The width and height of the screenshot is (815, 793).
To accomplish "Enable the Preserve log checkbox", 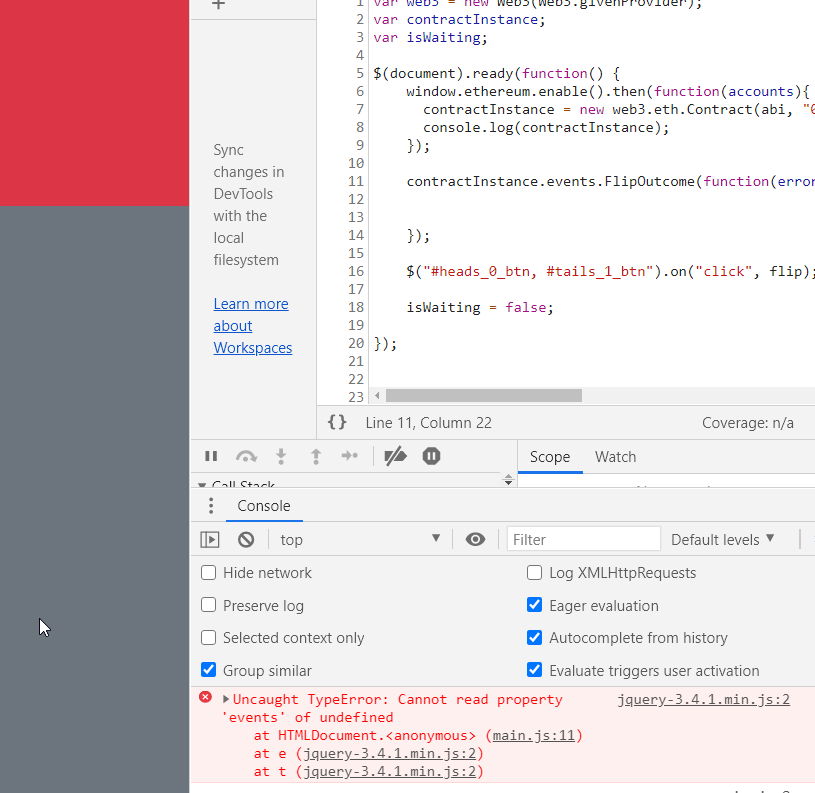I will pos(208,605).
